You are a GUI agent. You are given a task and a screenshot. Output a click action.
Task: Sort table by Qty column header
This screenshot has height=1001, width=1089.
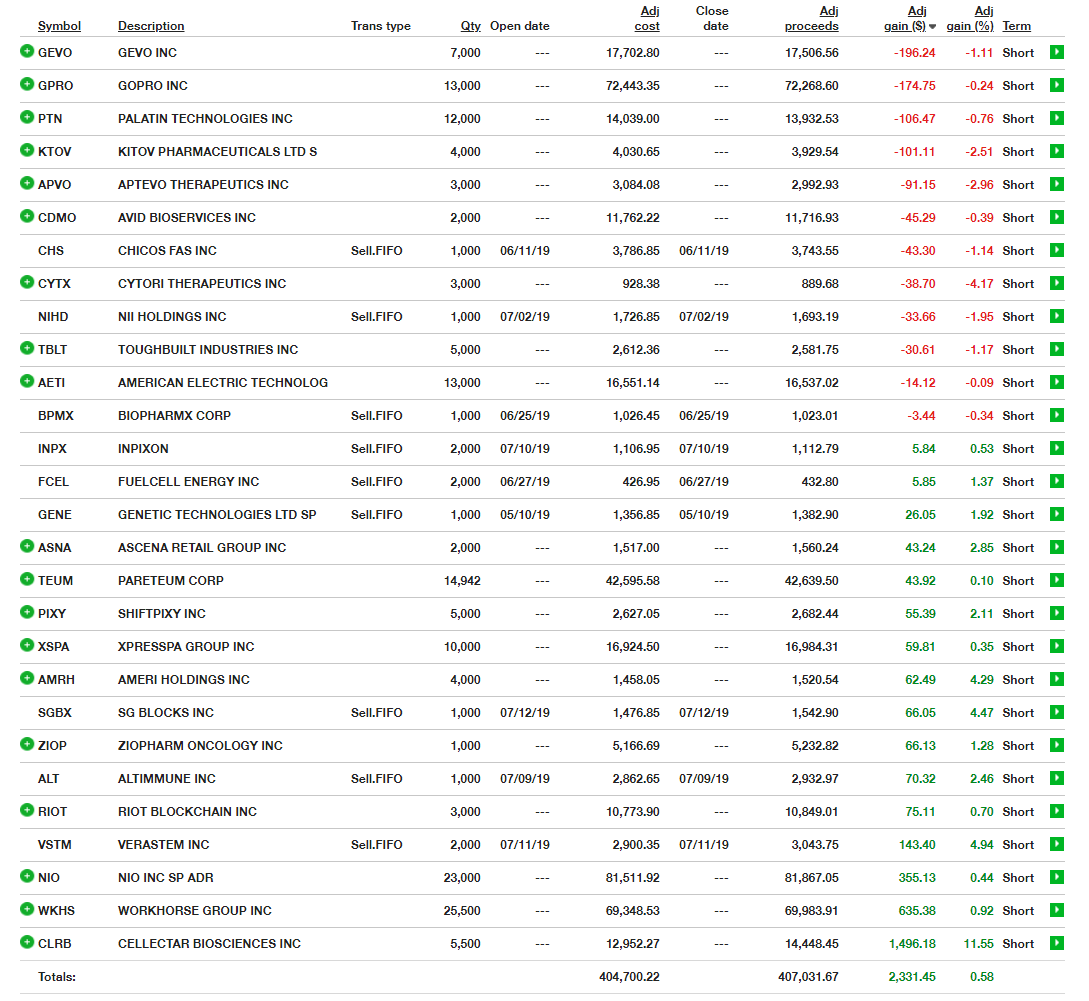coord(470,26)
